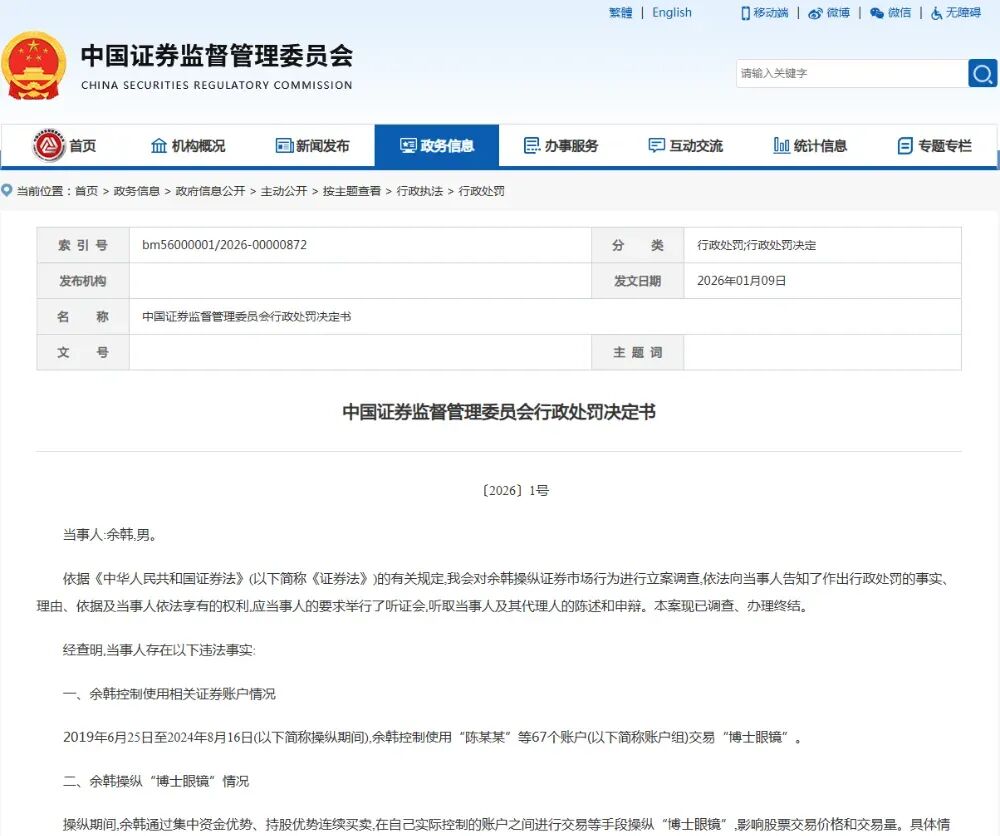Open the 统计信息 statistics tab

(809, 146)
